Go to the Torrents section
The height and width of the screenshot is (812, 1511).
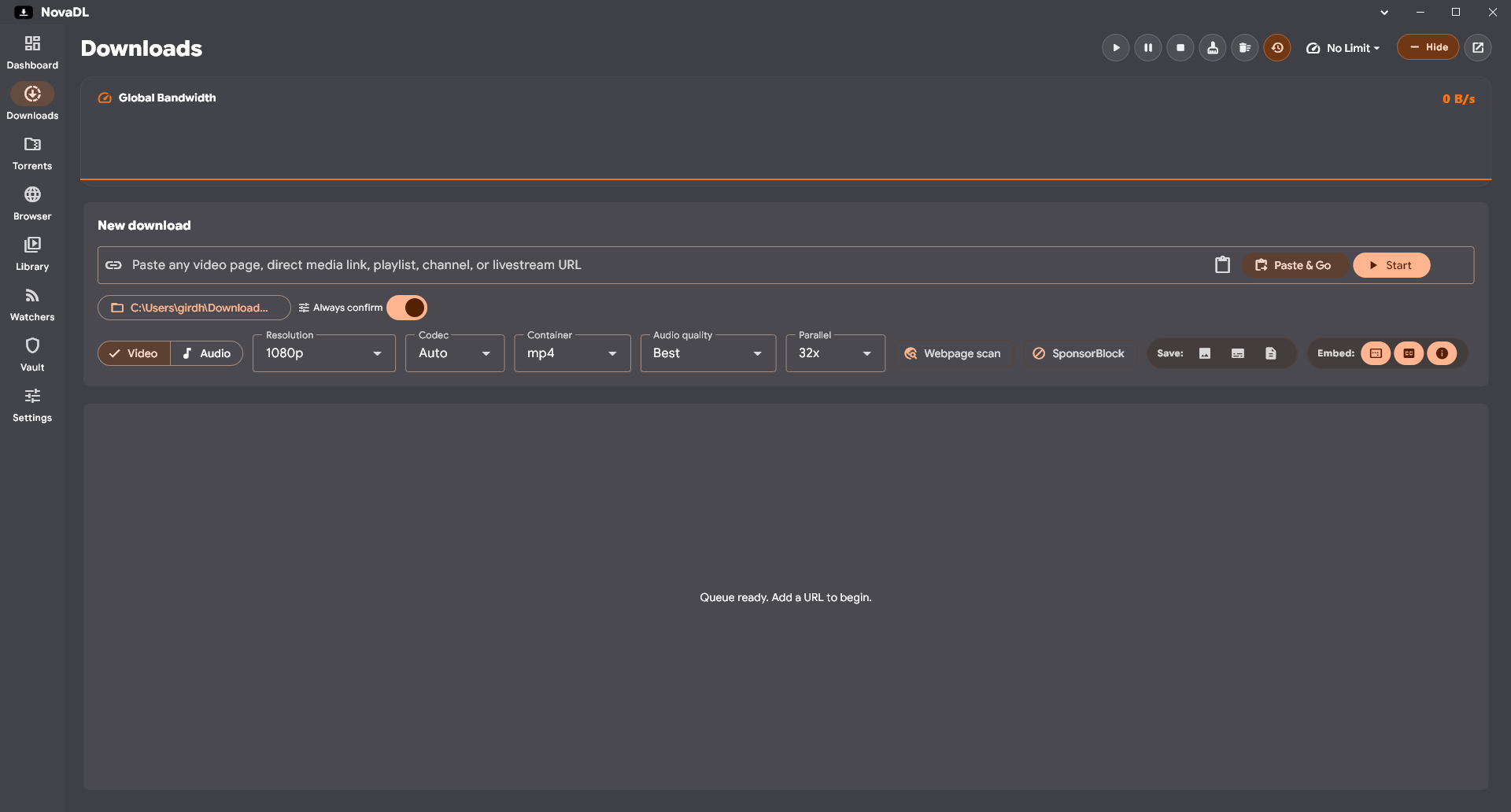click(x=32, y=153)
